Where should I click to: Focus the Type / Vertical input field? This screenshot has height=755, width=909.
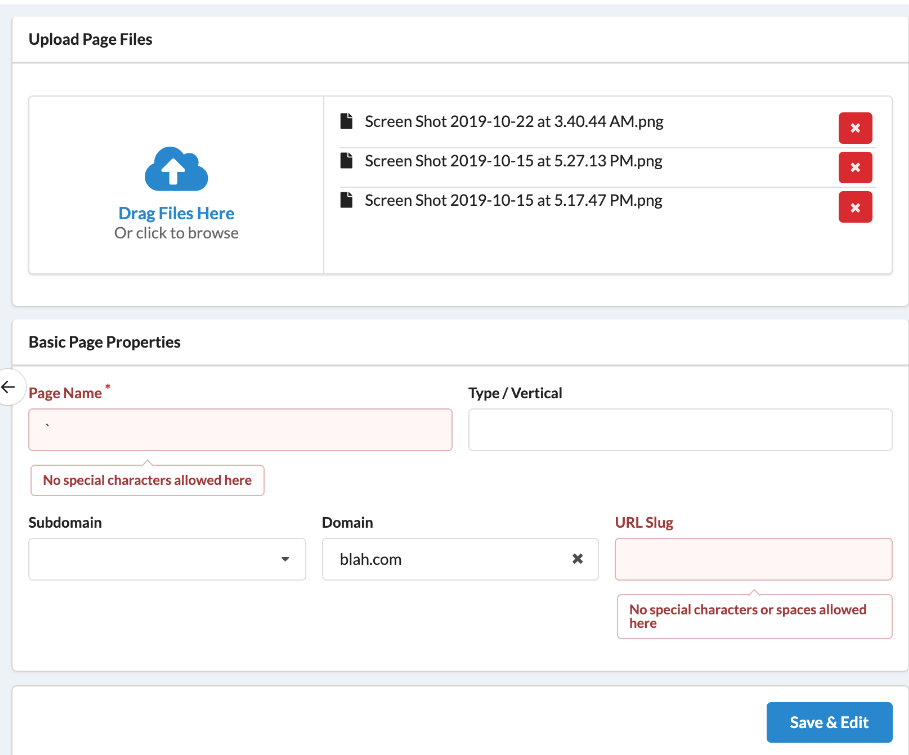click(680, 430)
